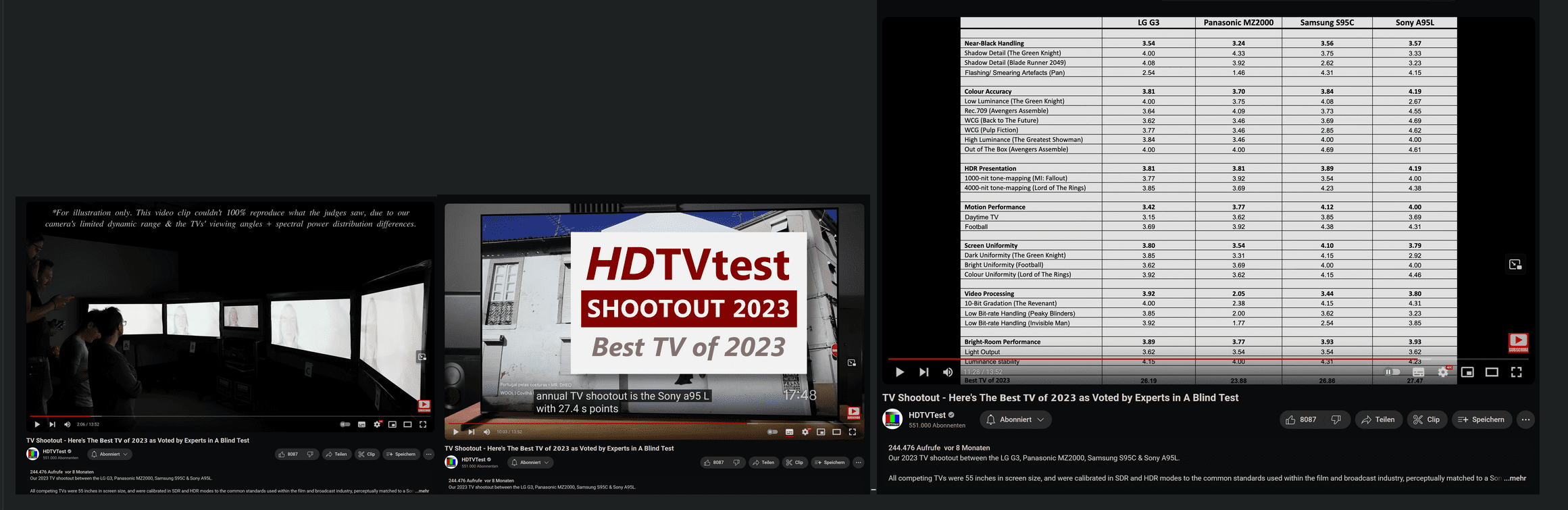The height and width of the screenshot is (510, 1568).
Task: Open HDTVTest channel avatar under 11:28 video
Action: pos(892,419)
